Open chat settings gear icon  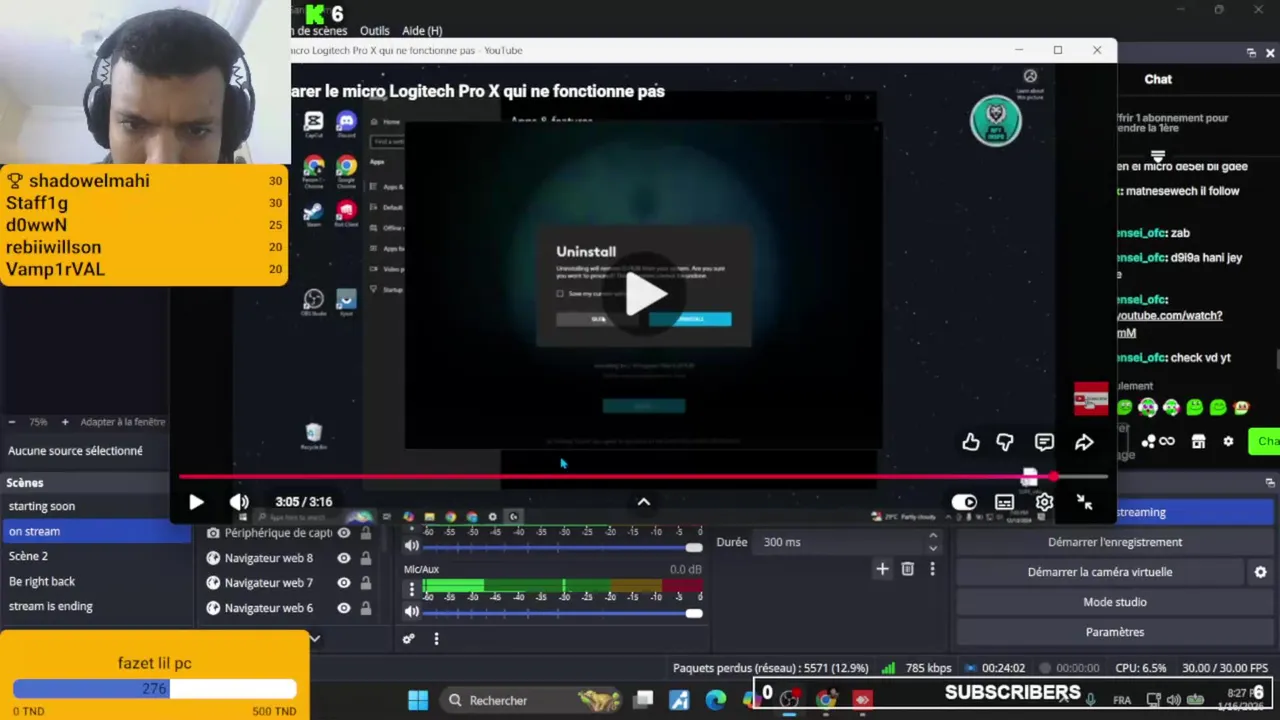tap(1228, 441)
